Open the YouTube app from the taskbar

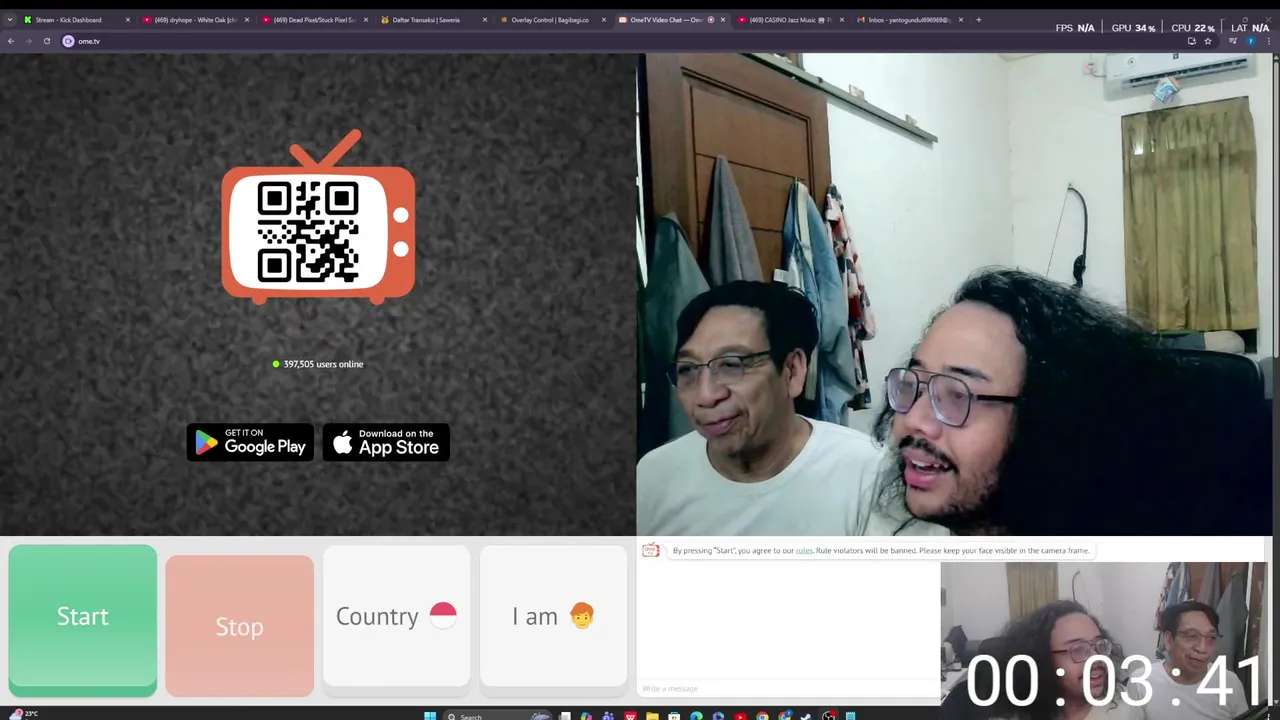pyautogui.click(x=740, y=715)
